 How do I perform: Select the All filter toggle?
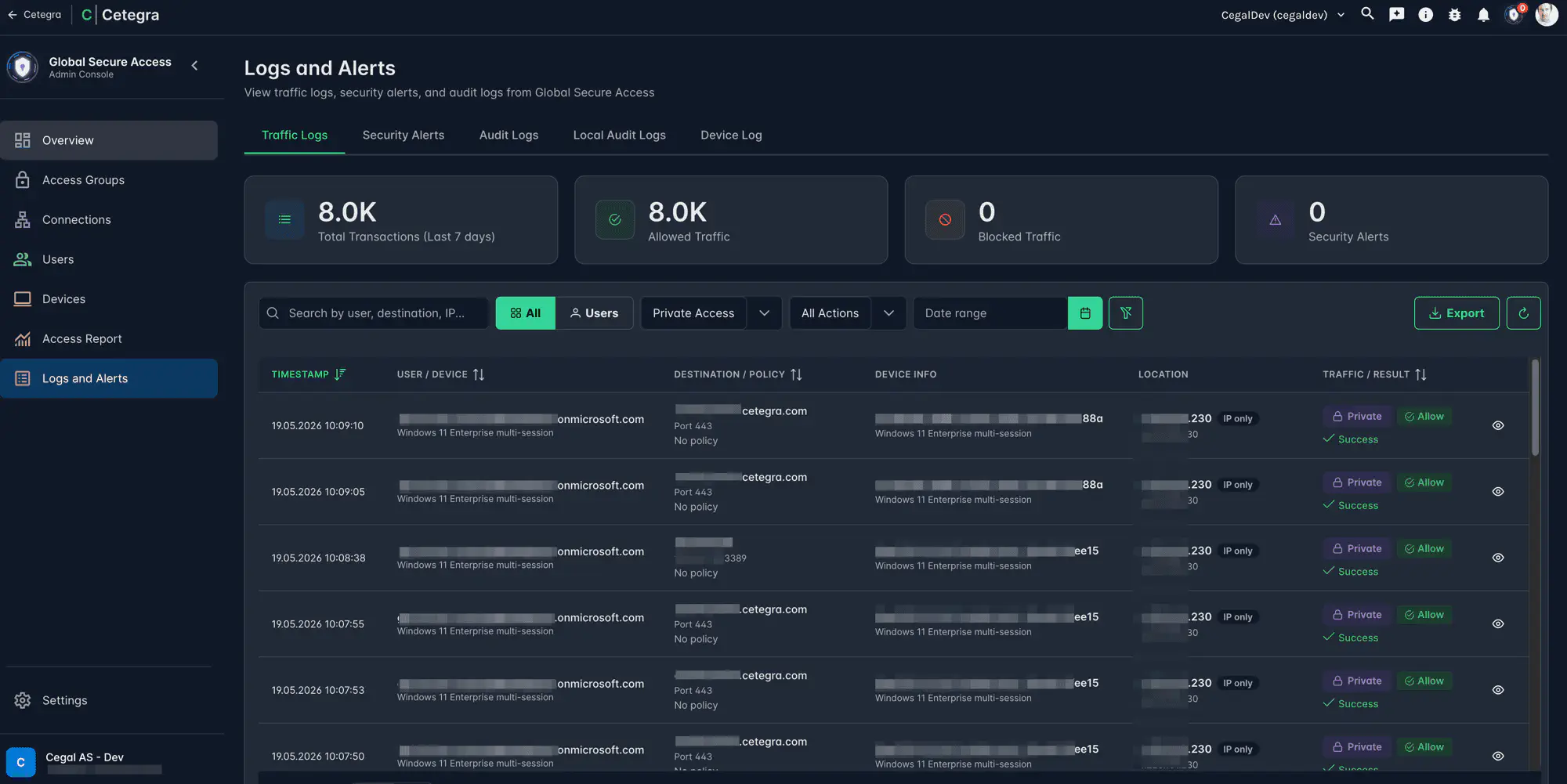tap(525, 313)
